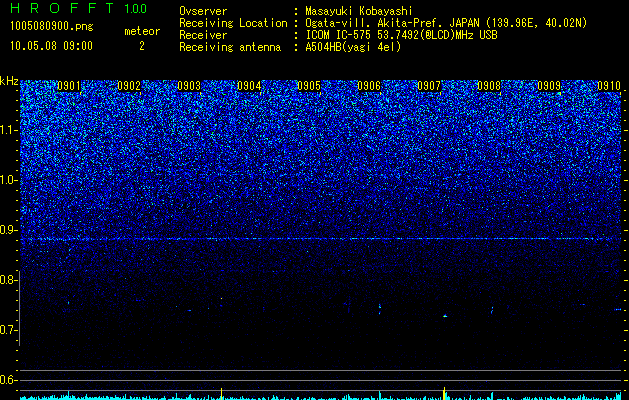Click the 0904 time marker
The image size is (629, 400).
[249, 86]
